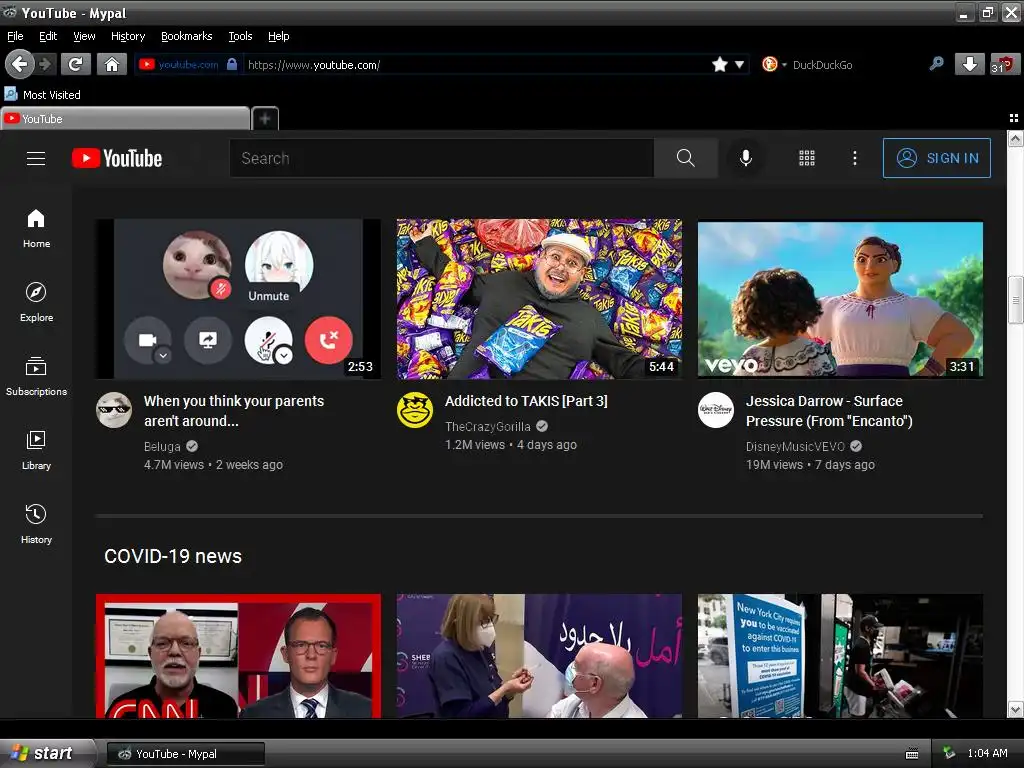Click the taskbar keyboard icon
This screenshot has height=768, width=1024.
coord(912,754)
